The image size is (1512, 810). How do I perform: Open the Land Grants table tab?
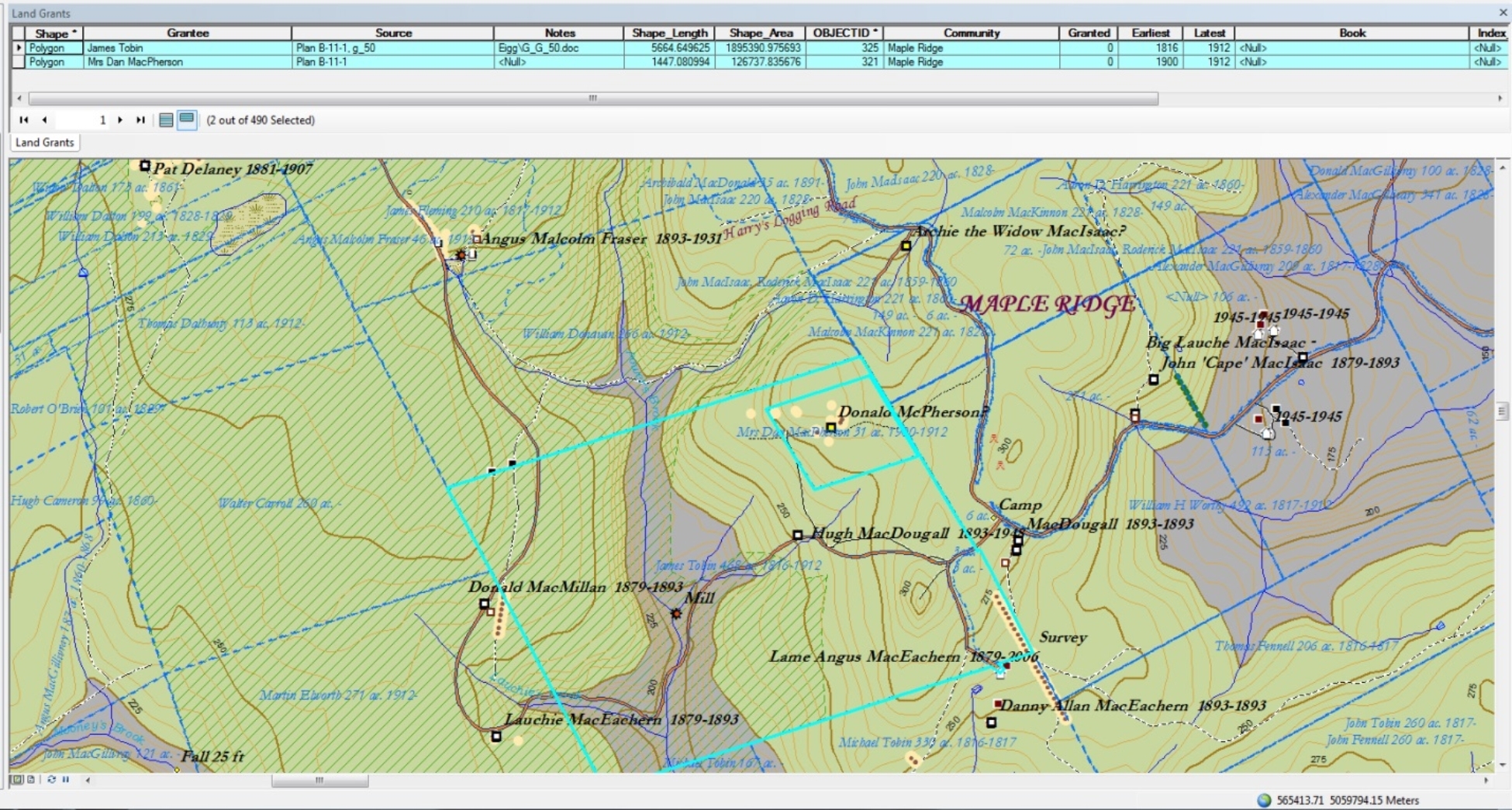[x=44, y=143]
